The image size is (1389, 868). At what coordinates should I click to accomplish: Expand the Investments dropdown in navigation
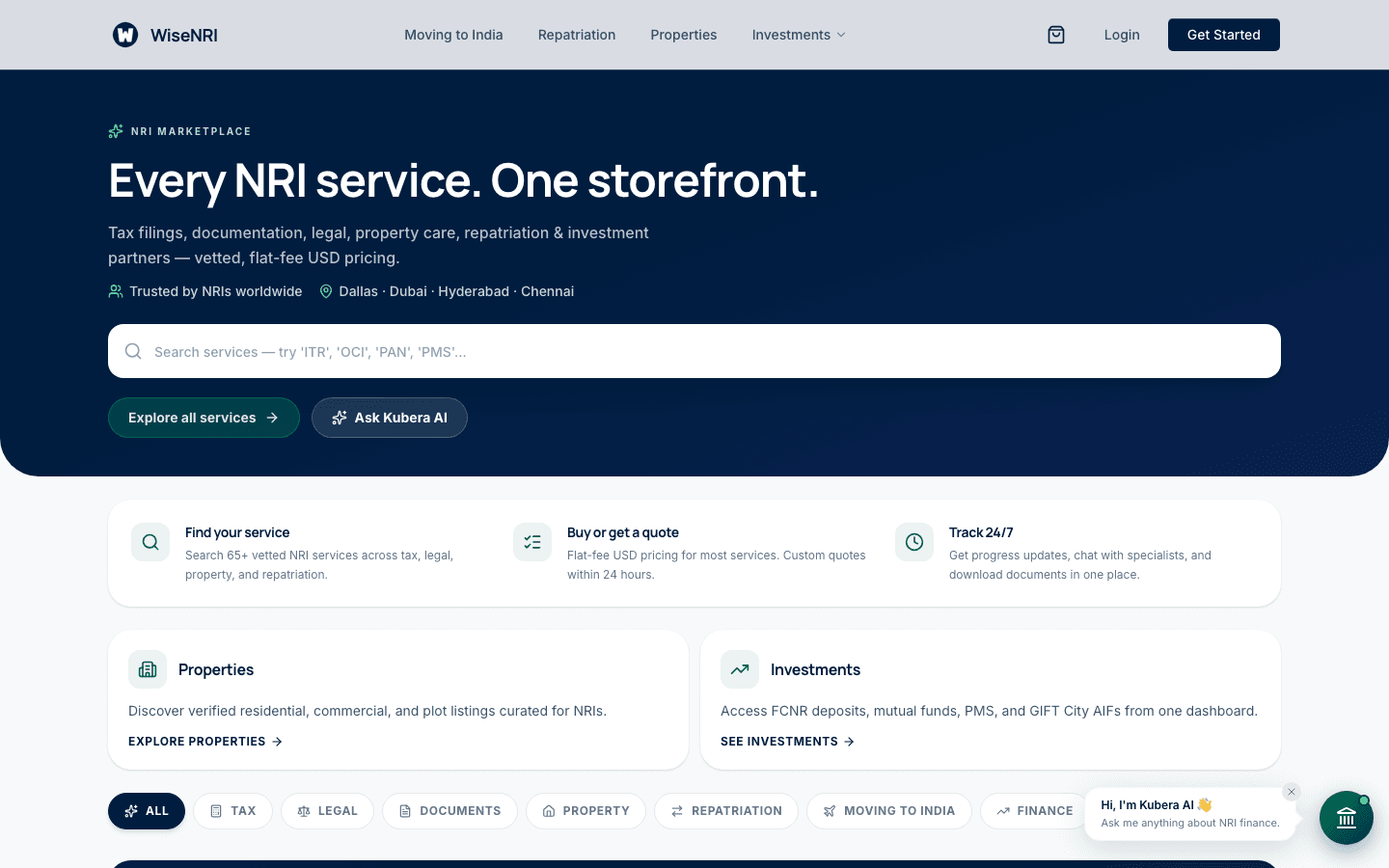[x=799, y=35]
